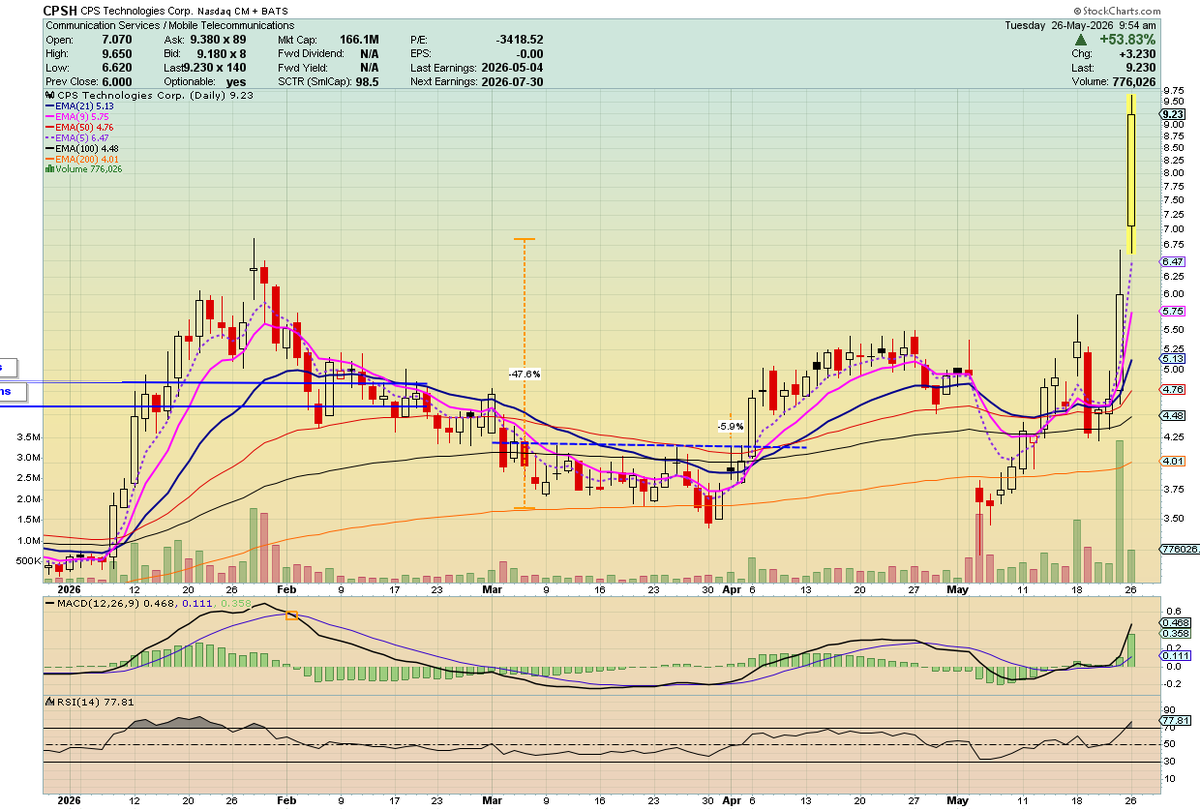Click the 4.01 orange price flag on axis

(1173, 461)
